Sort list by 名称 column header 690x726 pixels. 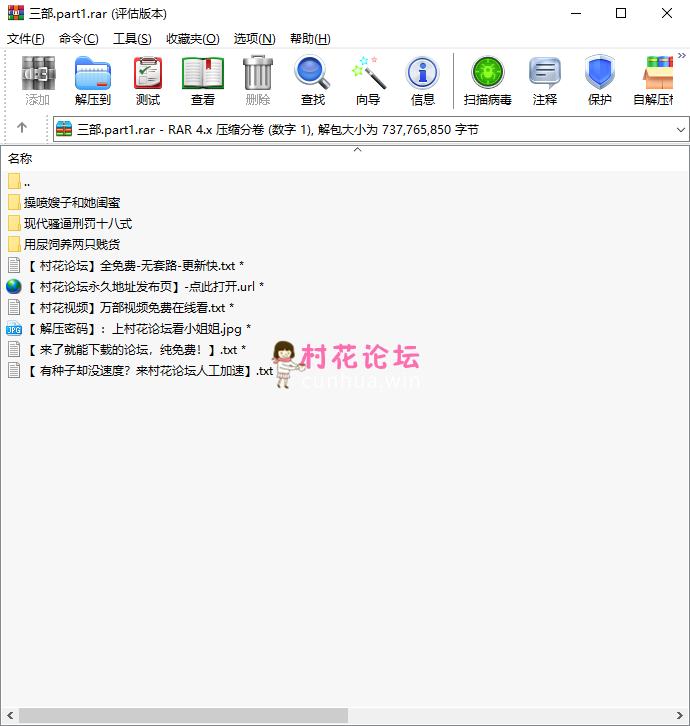coord(21,158)
